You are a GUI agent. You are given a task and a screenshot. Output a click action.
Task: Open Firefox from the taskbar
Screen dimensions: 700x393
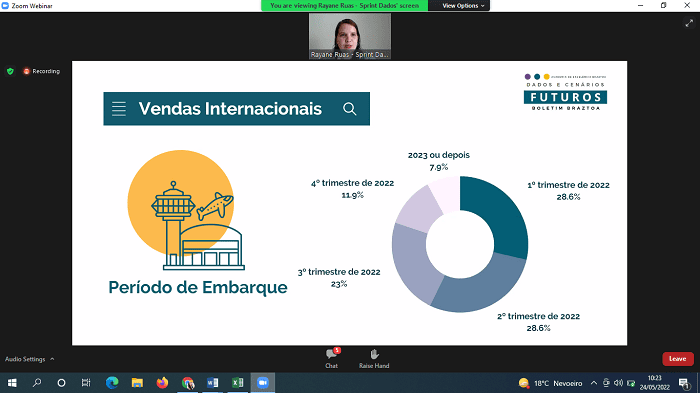[162, 383]
